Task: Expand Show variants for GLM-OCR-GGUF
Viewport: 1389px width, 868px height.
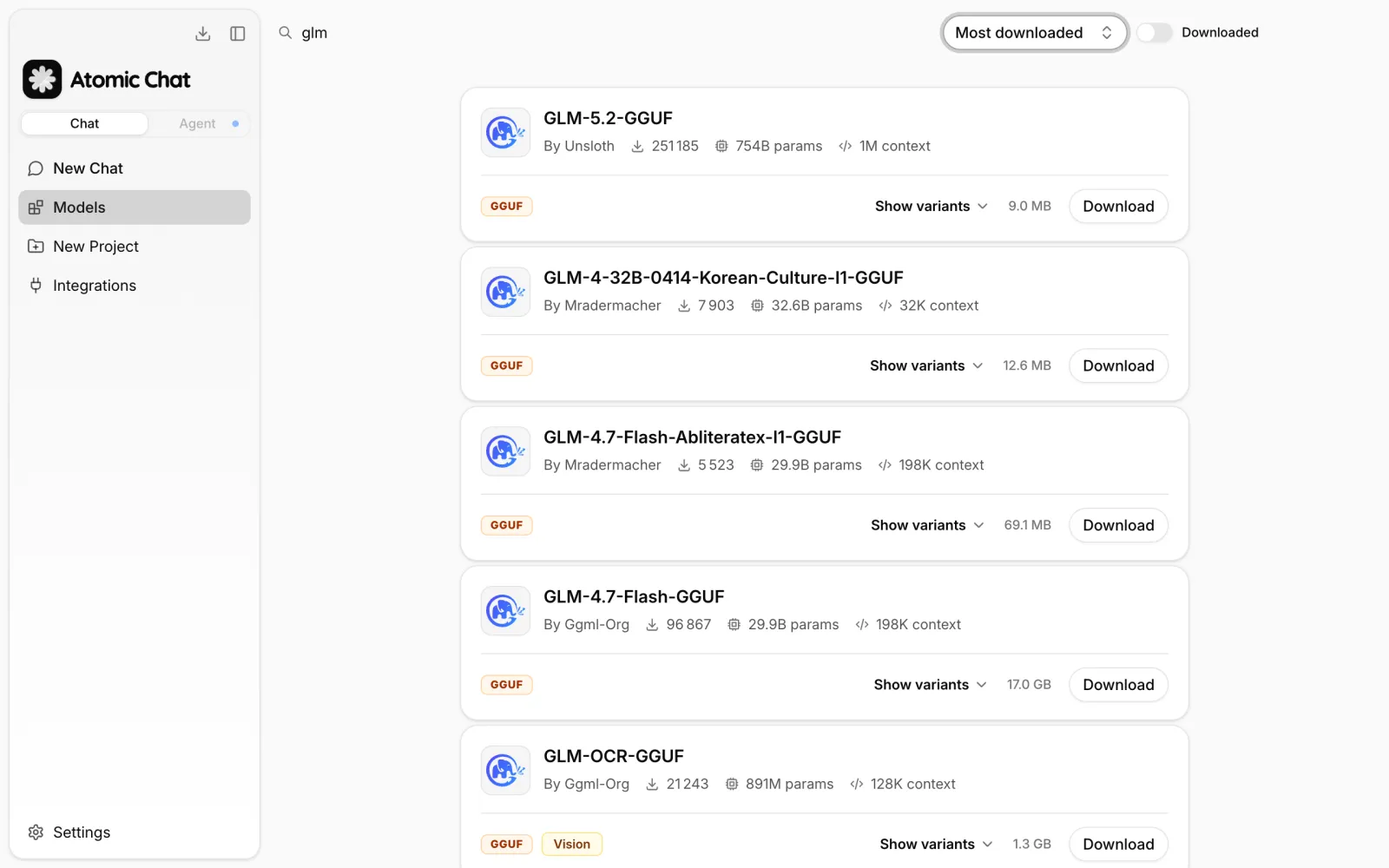Action: coord(936,845)
